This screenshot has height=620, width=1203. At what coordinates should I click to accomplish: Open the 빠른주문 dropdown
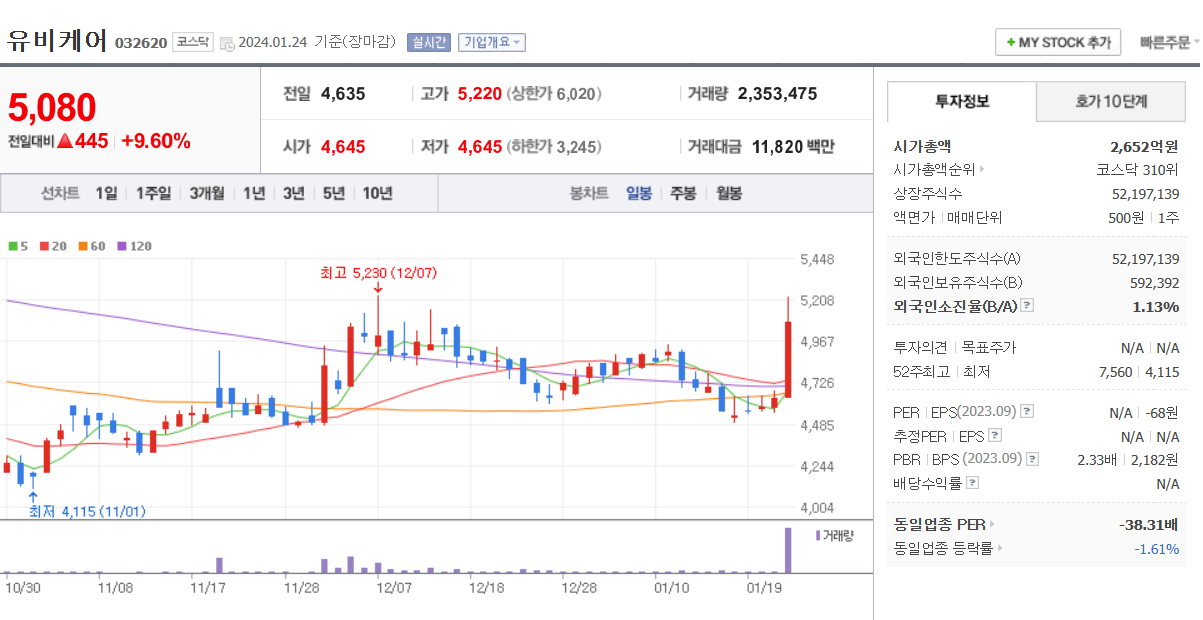click(1169, 42)
